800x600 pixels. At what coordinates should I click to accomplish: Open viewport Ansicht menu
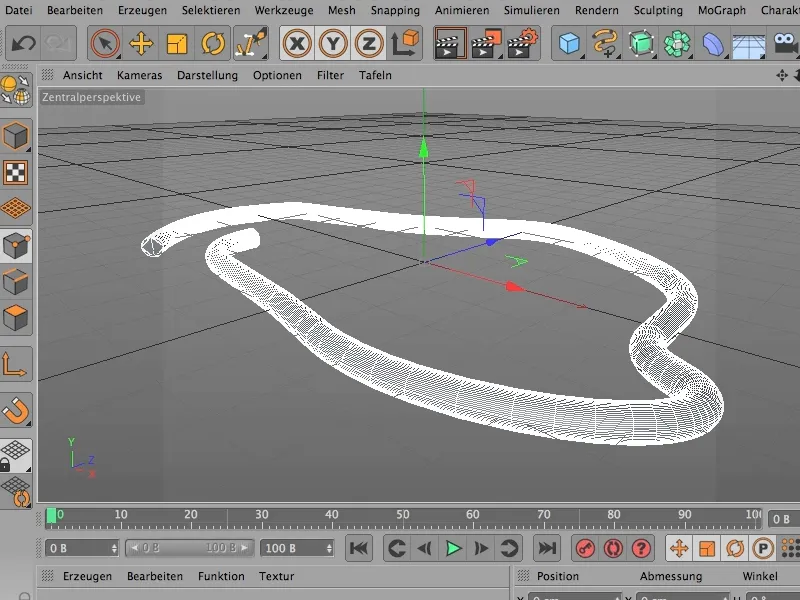point(83,76)
